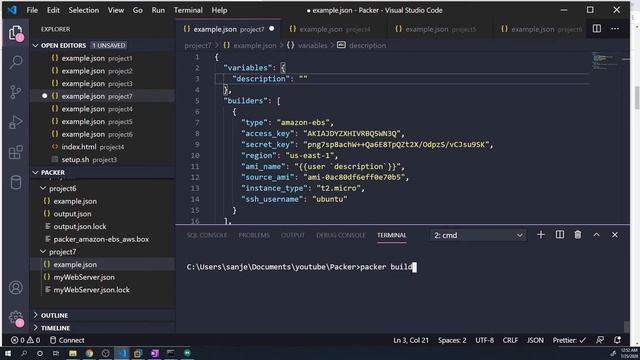Open editor More Actions ellipsis

615,29
